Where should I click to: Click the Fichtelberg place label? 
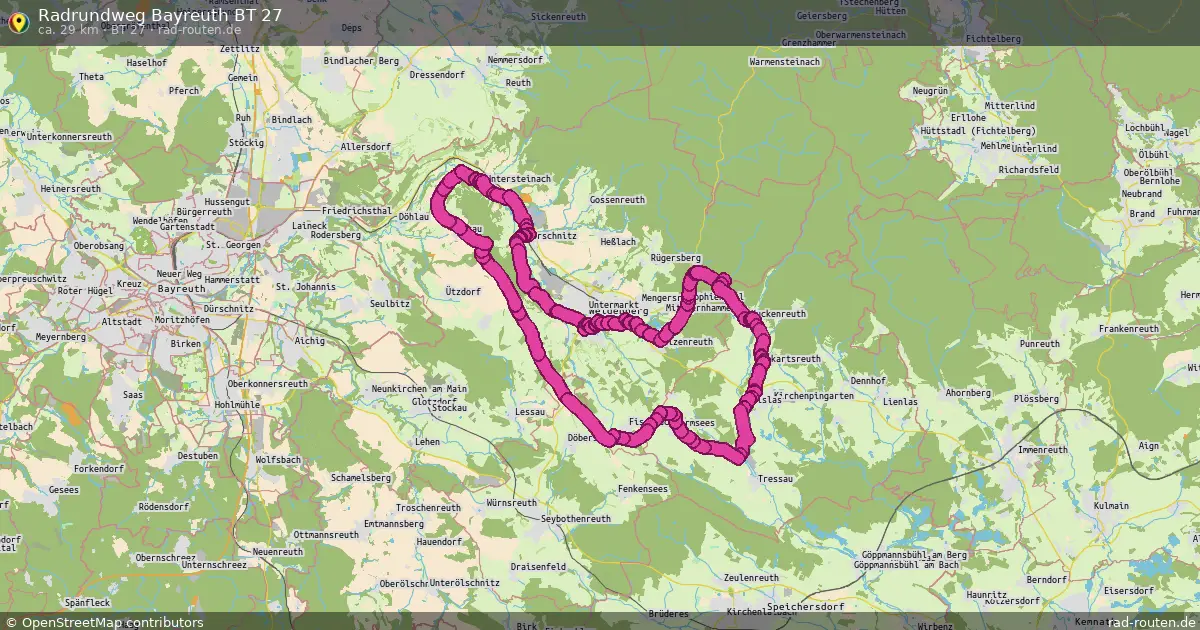[x=993, y=38]
